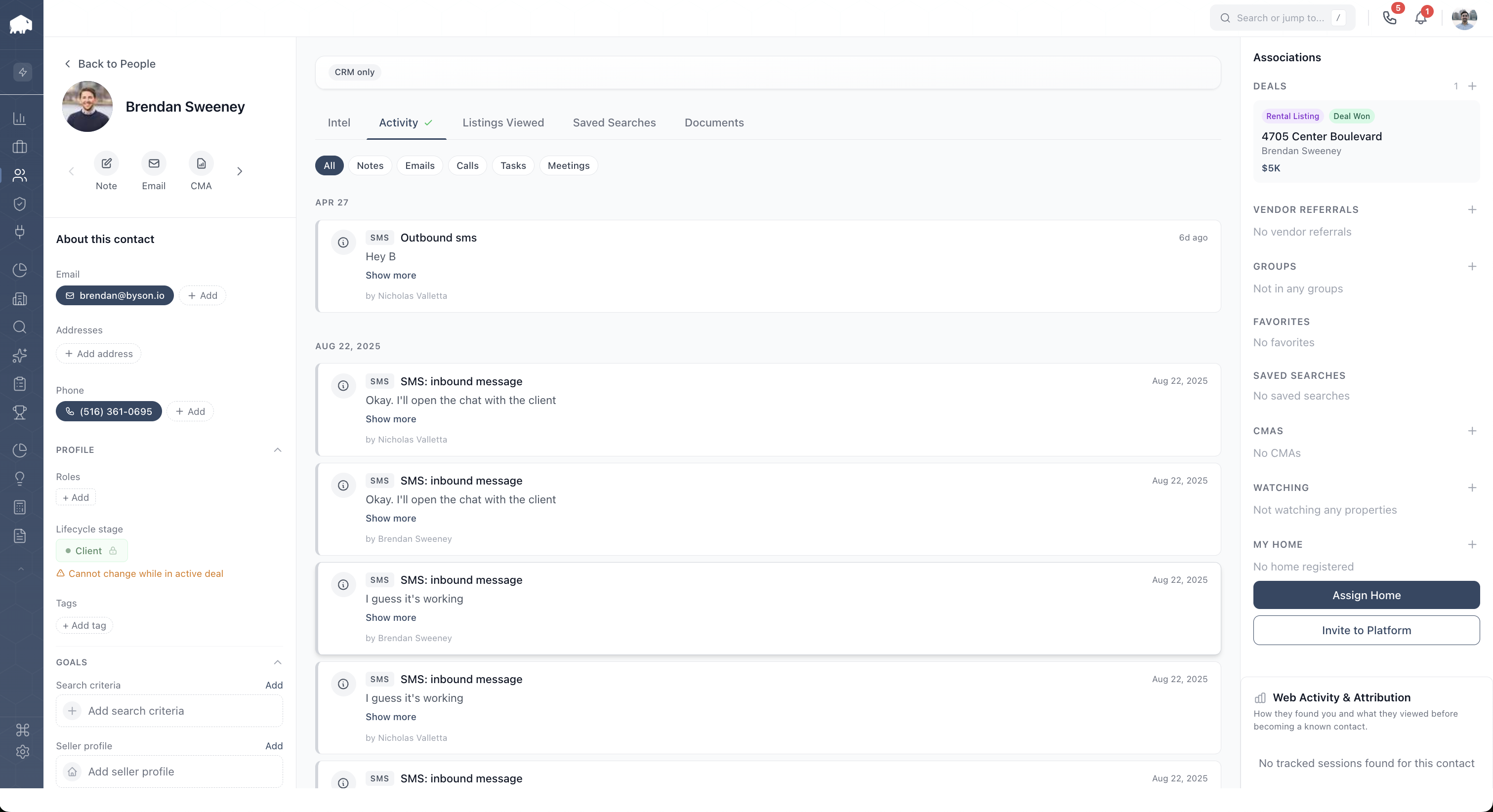Open the Saved Searches tab
Screen dimensions: 1493x812
[615, 122]
